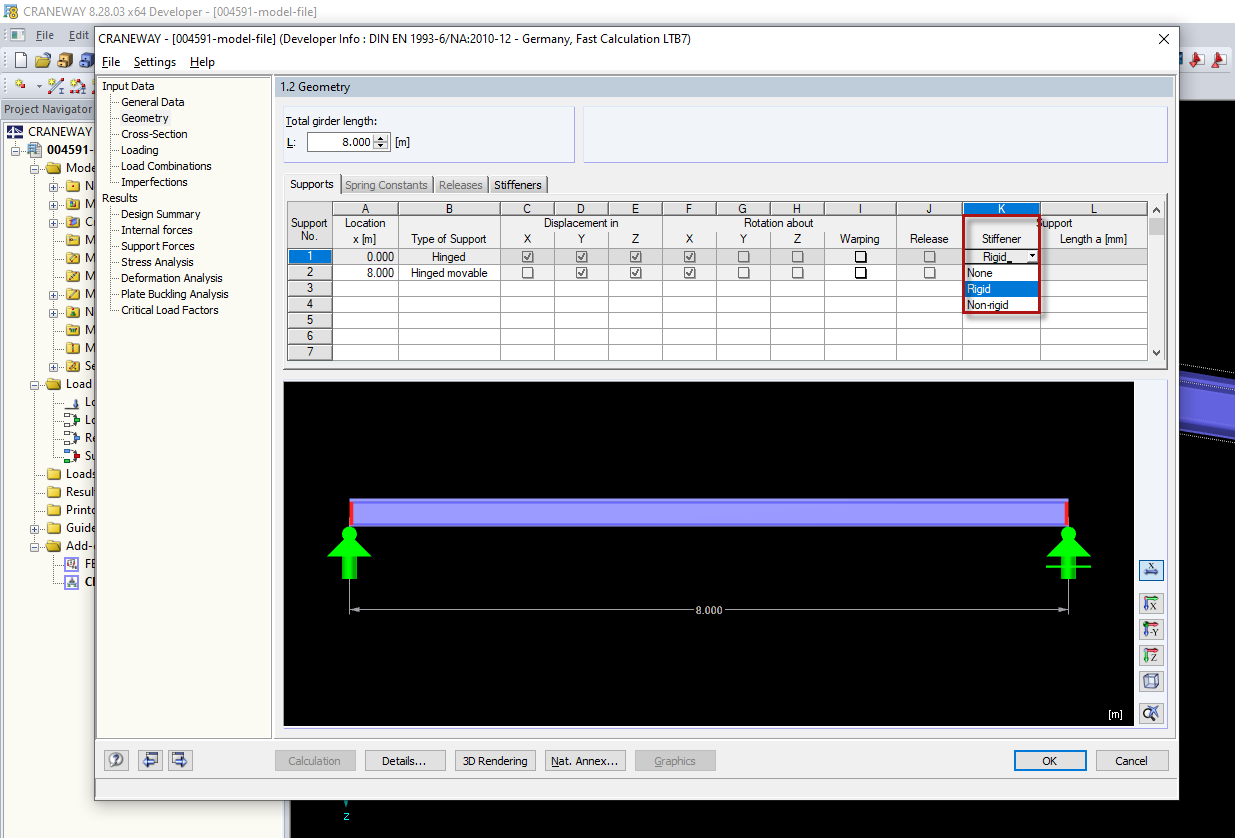This screenshot has width=1235, height=838.
Task: Select the Supports tab
Action: click(x=312, y=185)
